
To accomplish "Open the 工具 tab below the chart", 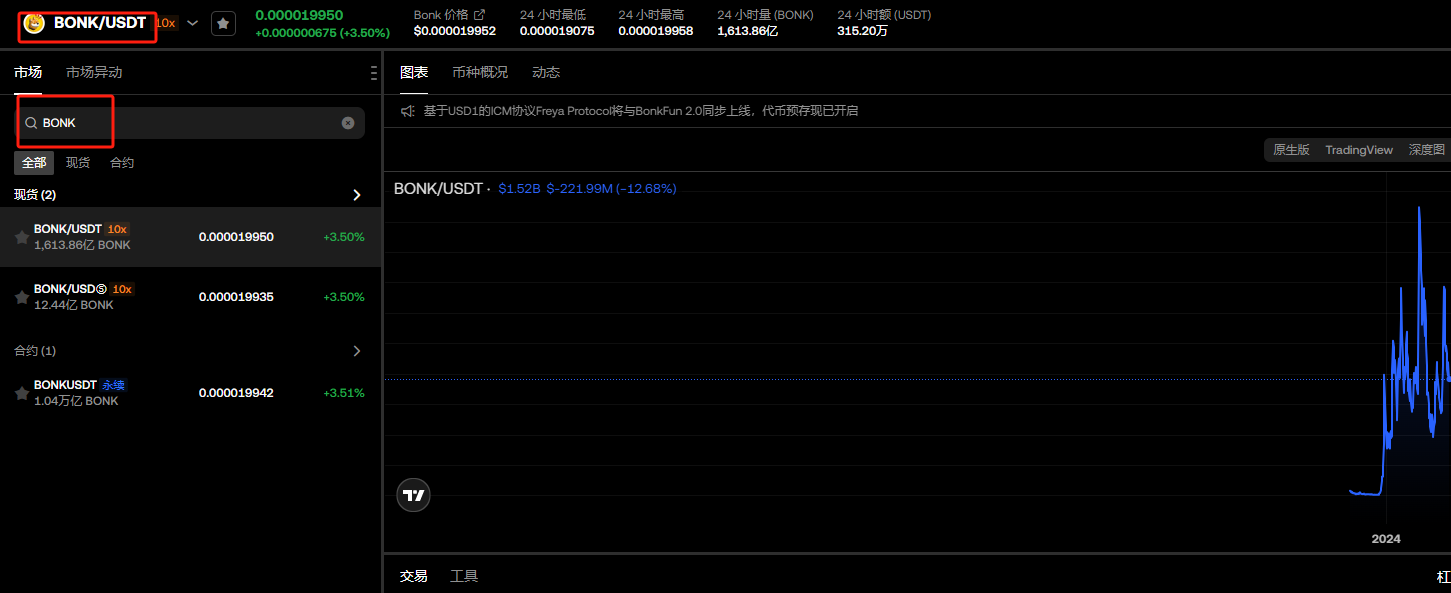I will click(464, 576).
